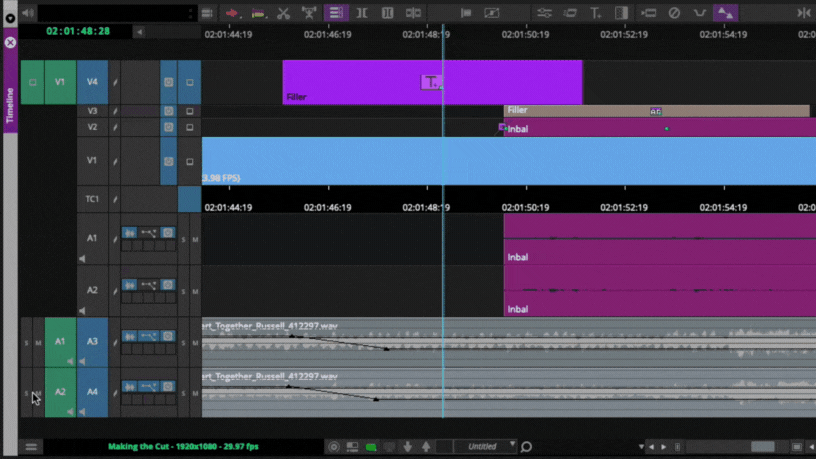This screenshot has width=816, height=459.
Task: Open the toolbar fast menu beside the meter bar
Action: [x=207, y=13]
